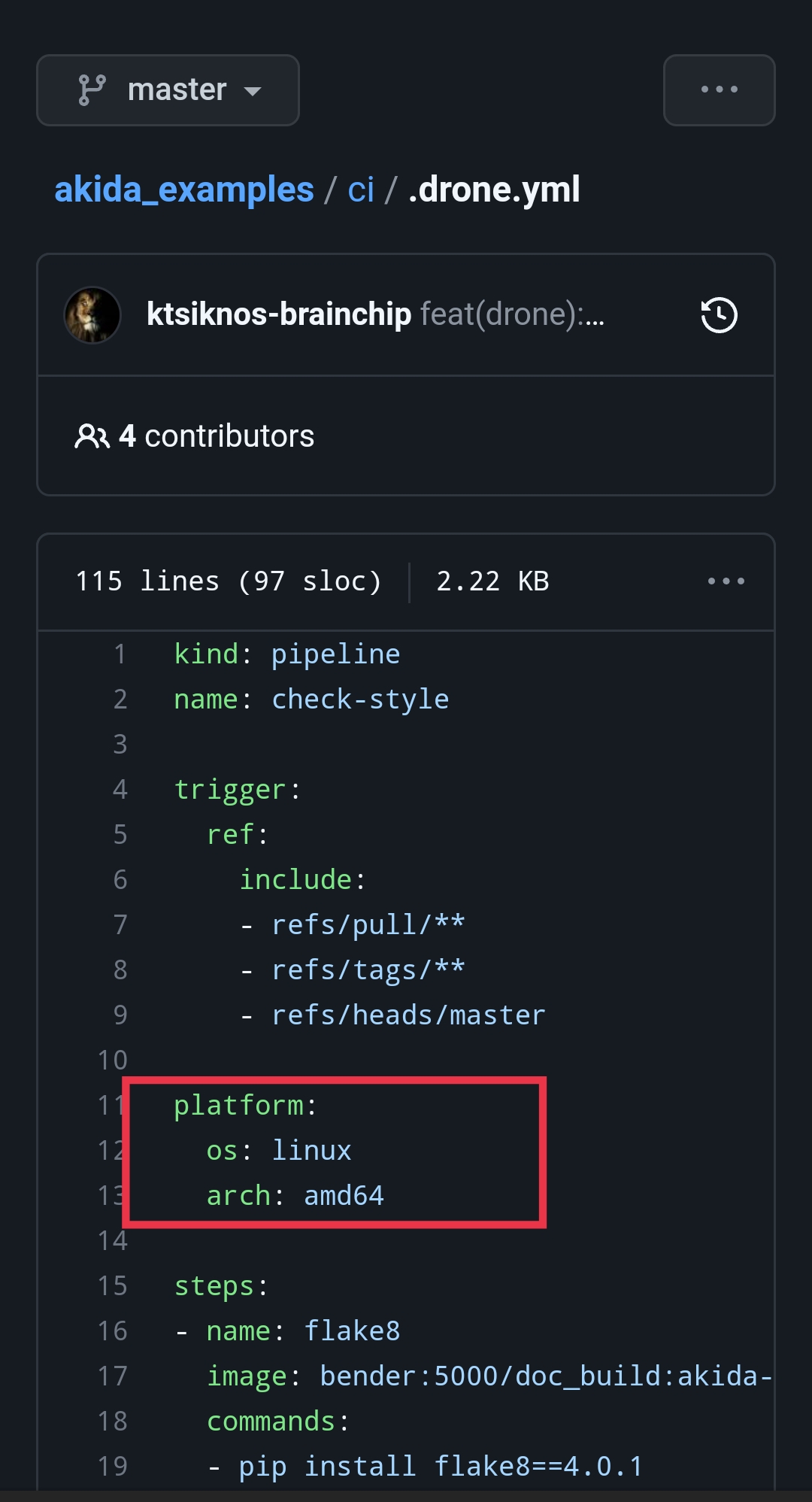Select line number 4
Viewport: 812px width, 1502px height.
[120, 790]
